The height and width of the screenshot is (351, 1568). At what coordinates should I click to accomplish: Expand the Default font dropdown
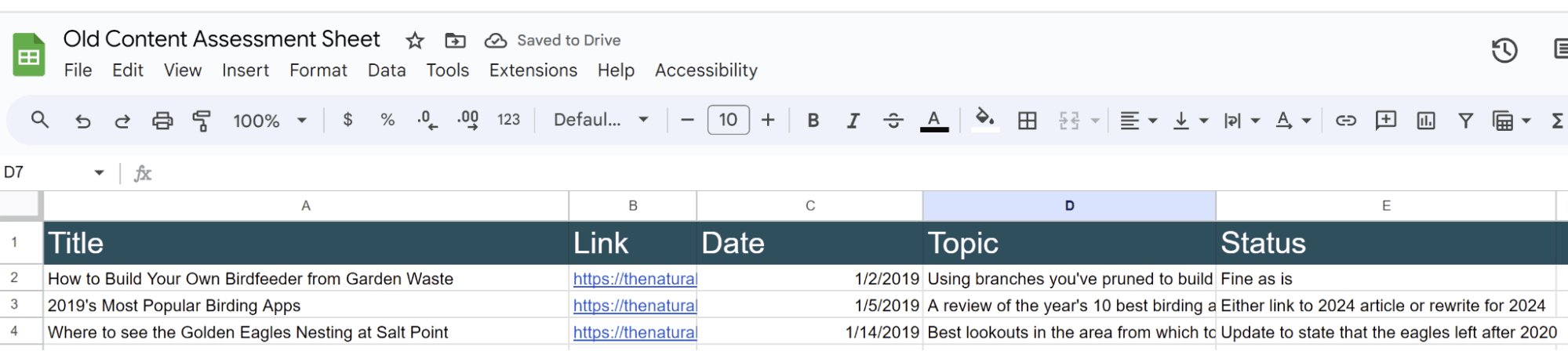pos(601,121)
